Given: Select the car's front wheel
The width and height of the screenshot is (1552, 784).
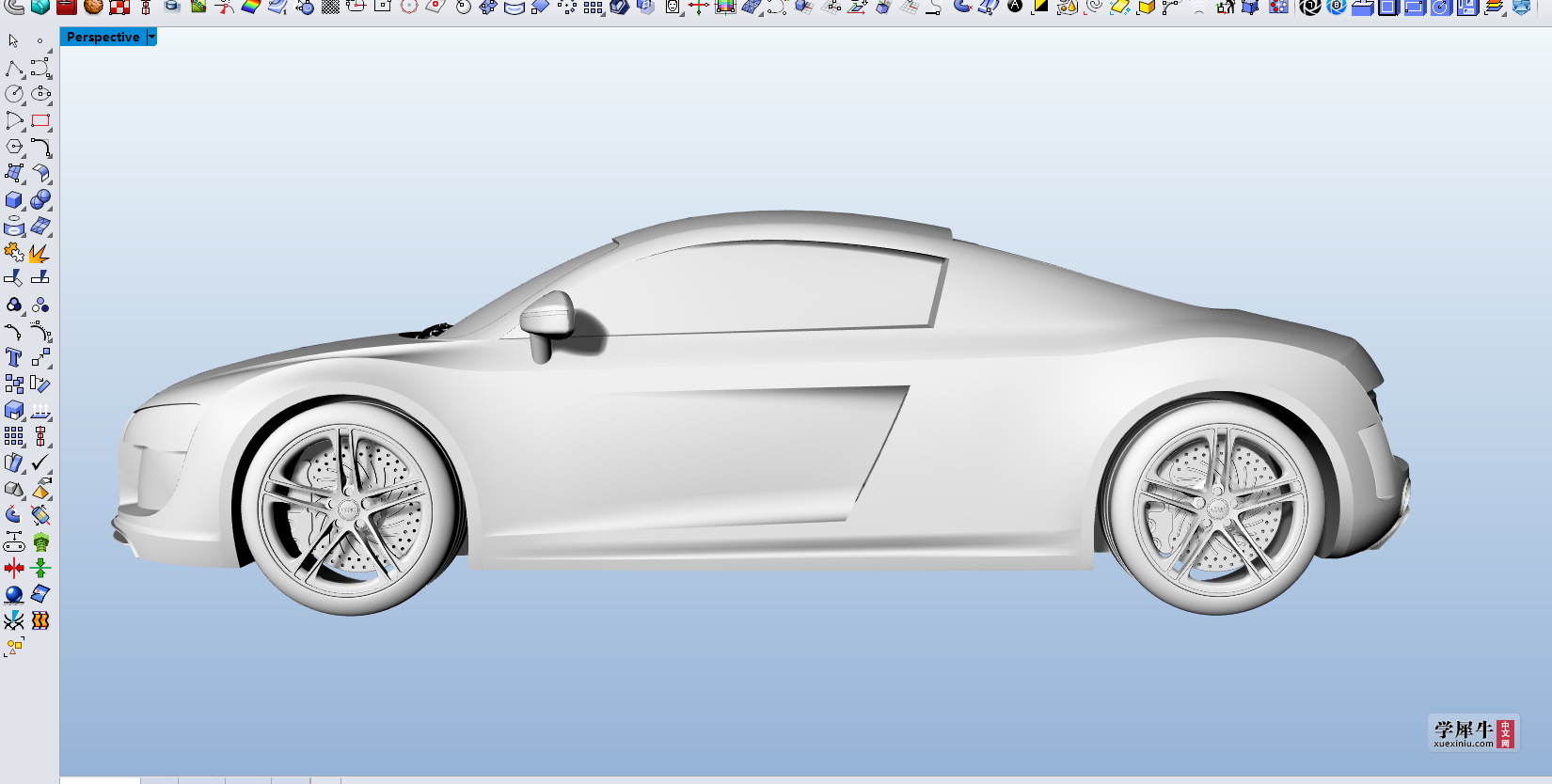Looking at the screenshot, I should pyautogui.click(x=350, y=508).
